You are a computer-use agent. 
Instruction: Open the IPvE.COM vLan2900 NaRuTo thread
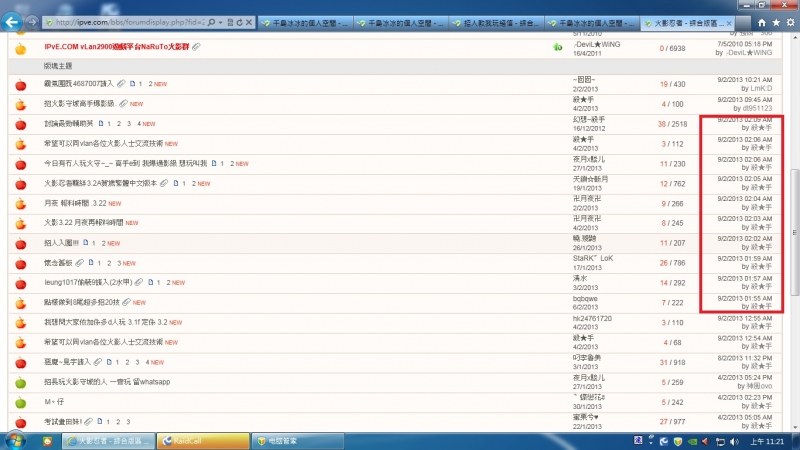(x=116, y=47)
